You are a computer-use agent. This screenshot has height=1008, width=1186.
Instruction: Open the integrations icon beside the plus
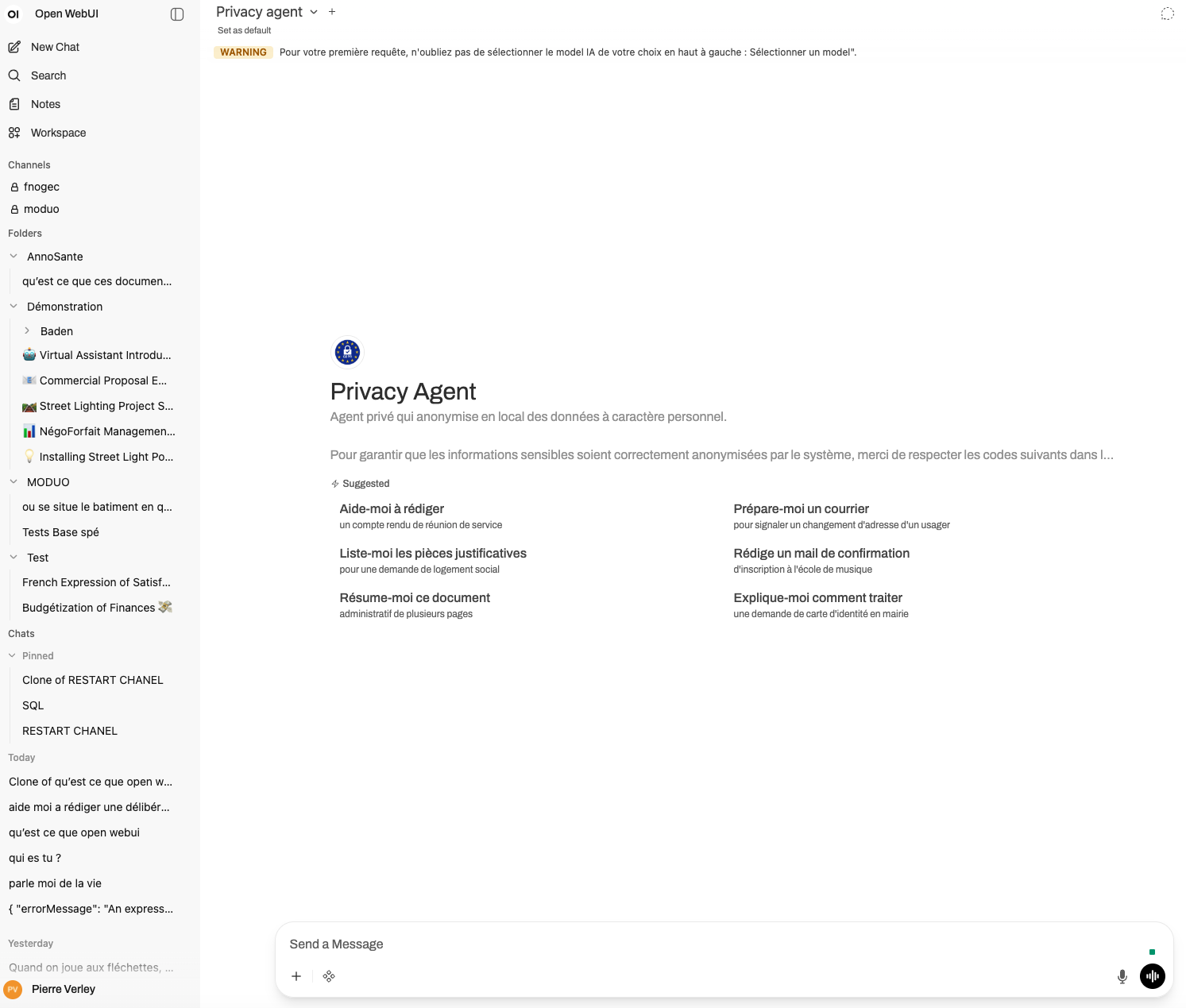point(329,976)
